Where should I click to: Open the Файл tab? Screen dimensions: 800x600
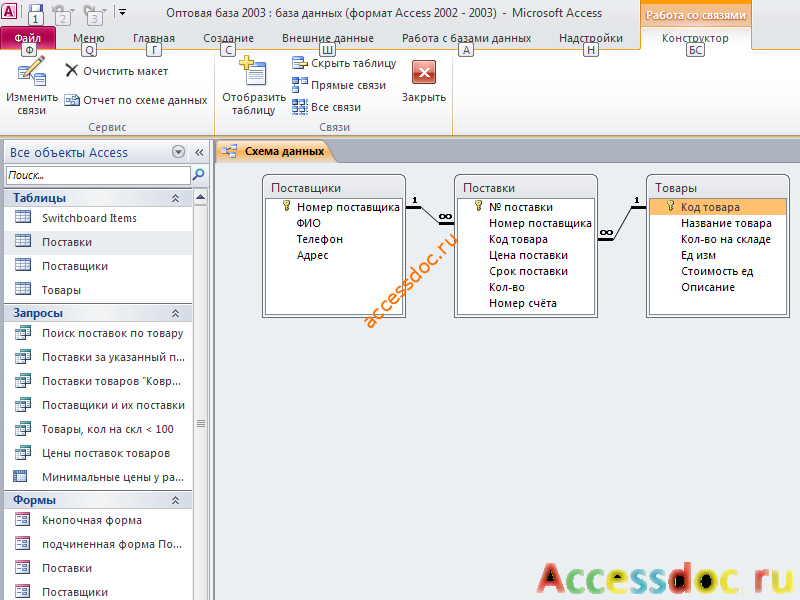[x=28, y=38]
